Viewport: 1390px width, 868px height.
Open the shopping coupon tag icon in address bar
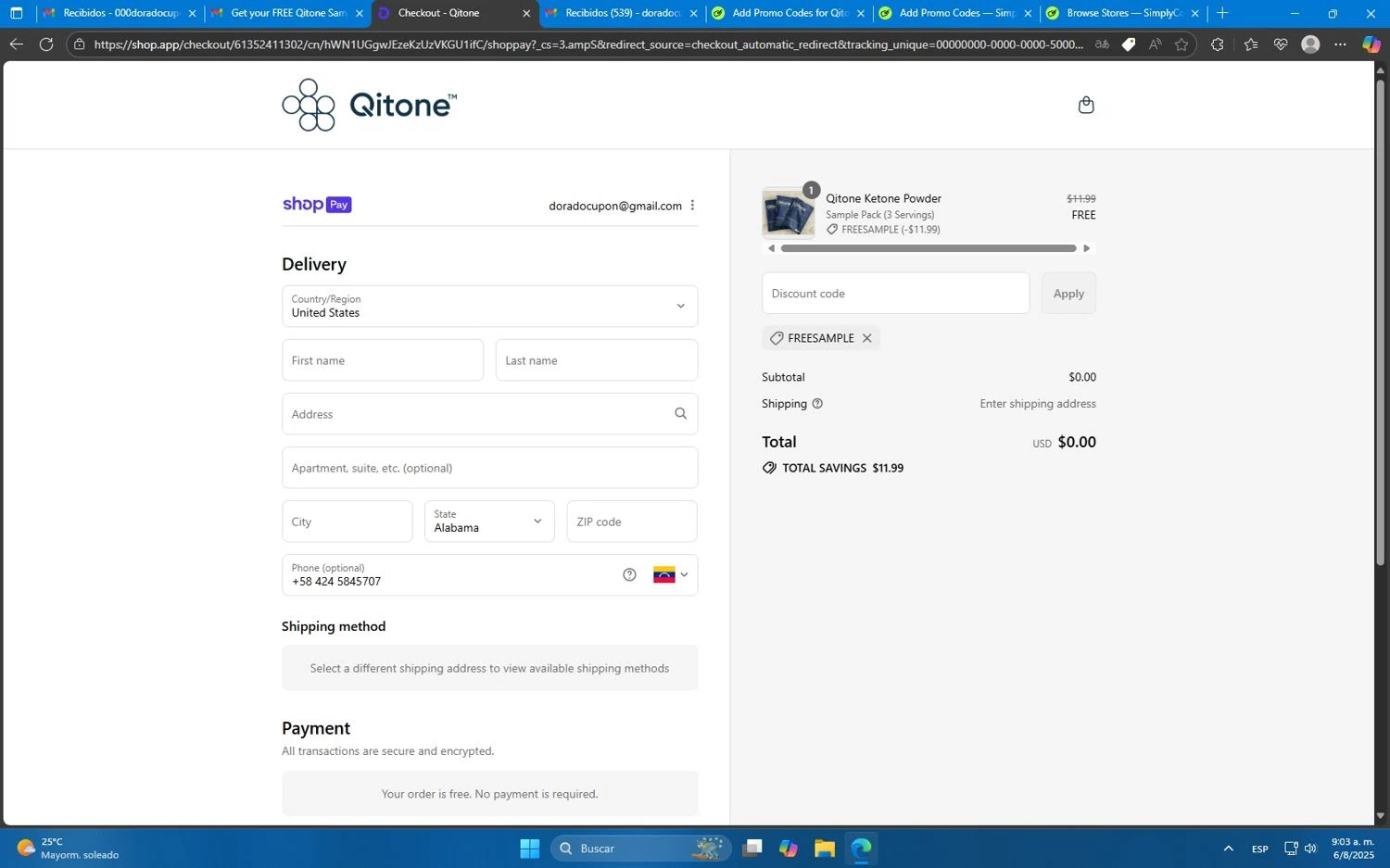coord(1129,44)
